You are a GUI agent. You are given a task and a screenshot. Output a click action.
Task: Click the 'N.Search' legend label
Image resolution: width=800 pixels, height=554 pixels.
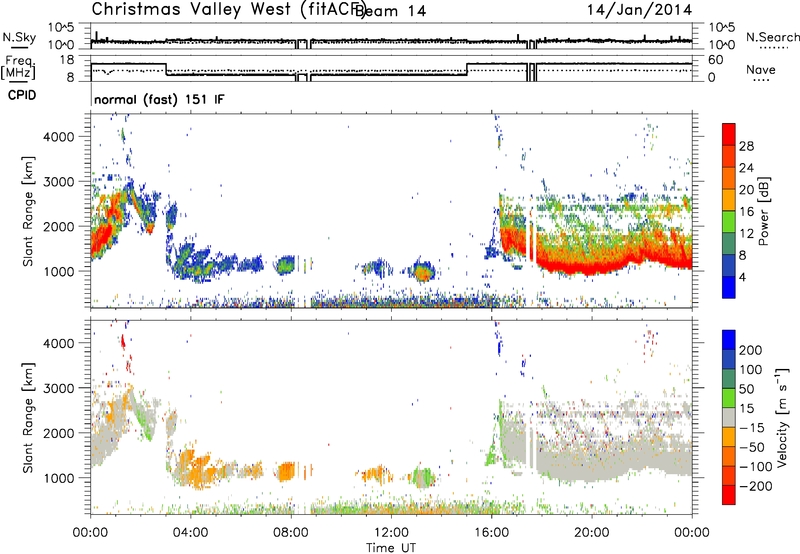(772, 37)
